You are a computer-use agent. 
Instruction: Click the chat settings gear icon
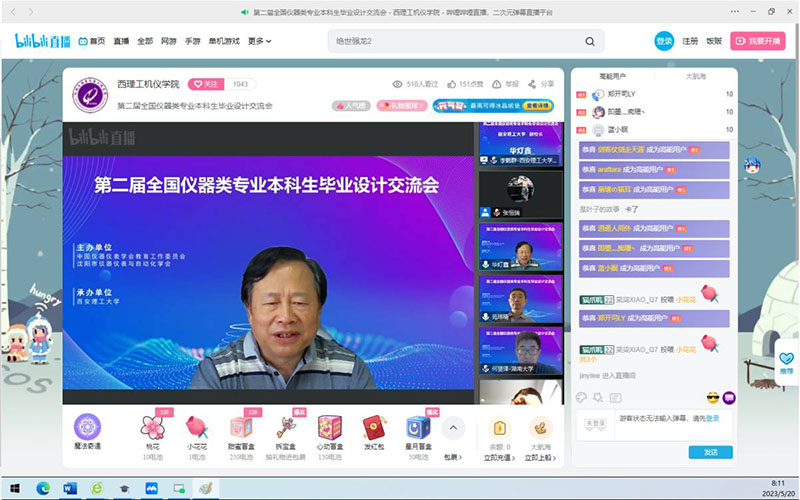[598, 397]
